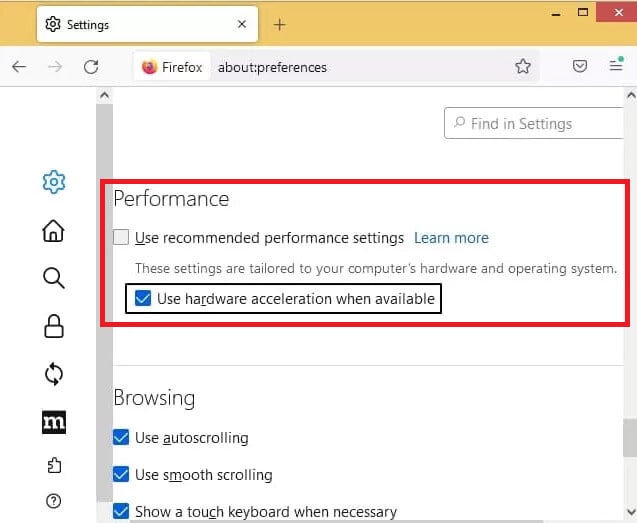637x523 pixels.
Task: Uncheck Use hardware acceleration when available
Action: [143, 298]
